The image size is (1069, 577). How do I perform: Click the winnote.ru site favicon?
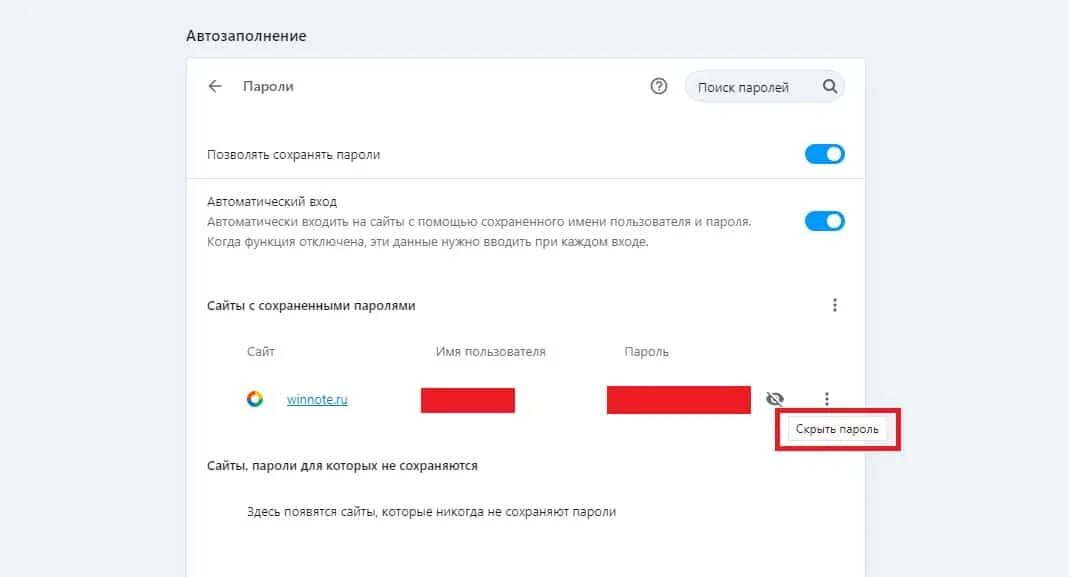(255, 399)
